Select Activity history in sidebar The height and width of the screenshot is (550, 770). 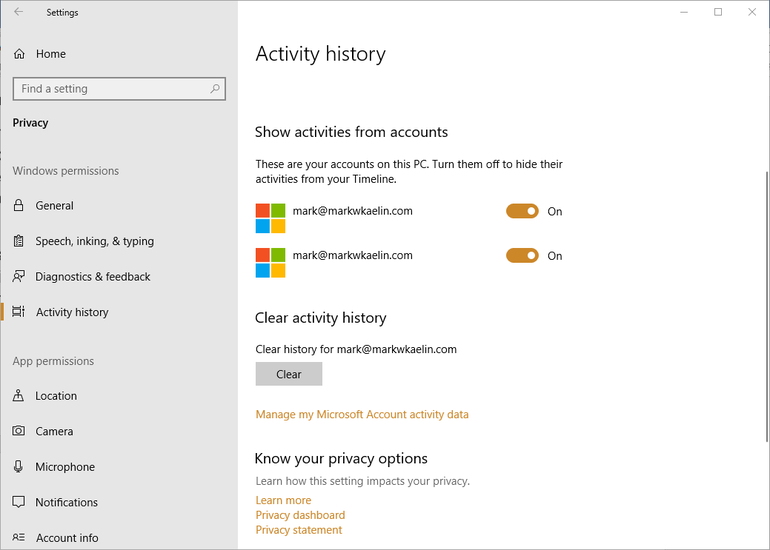point(72,312)
